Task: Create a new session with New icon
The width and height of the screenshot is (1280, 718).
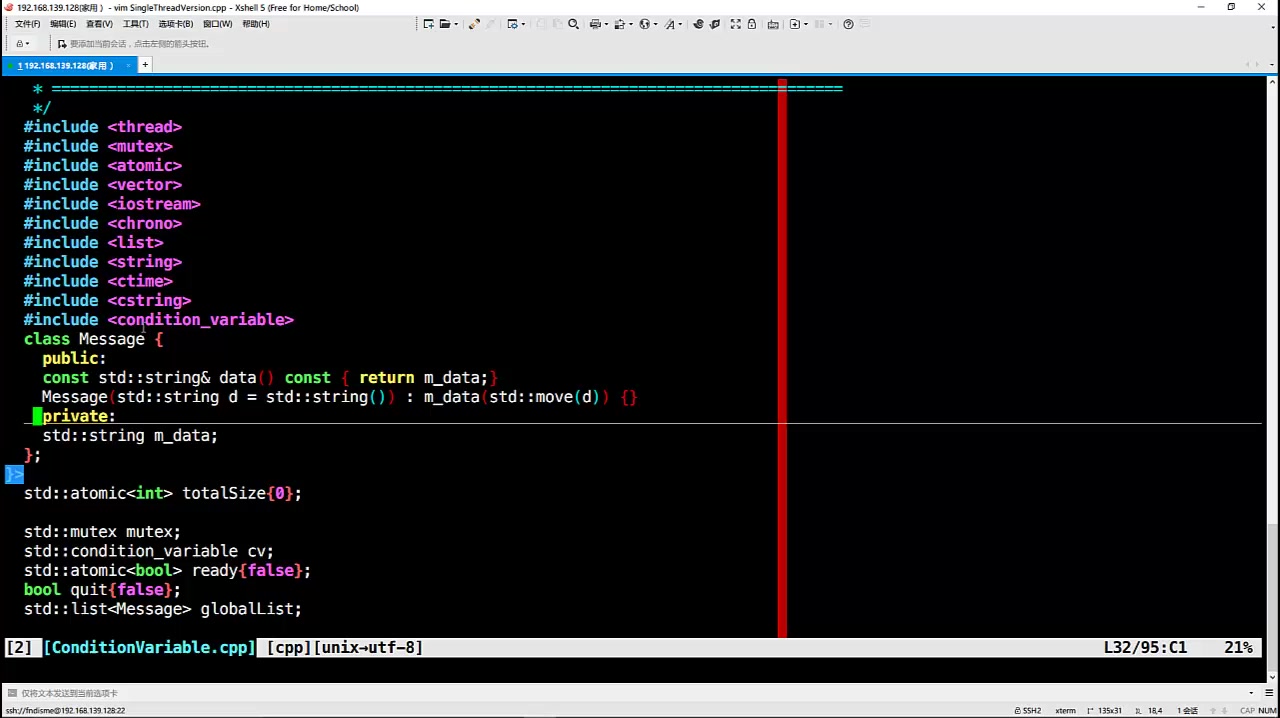Action: [x=428, y=24]
